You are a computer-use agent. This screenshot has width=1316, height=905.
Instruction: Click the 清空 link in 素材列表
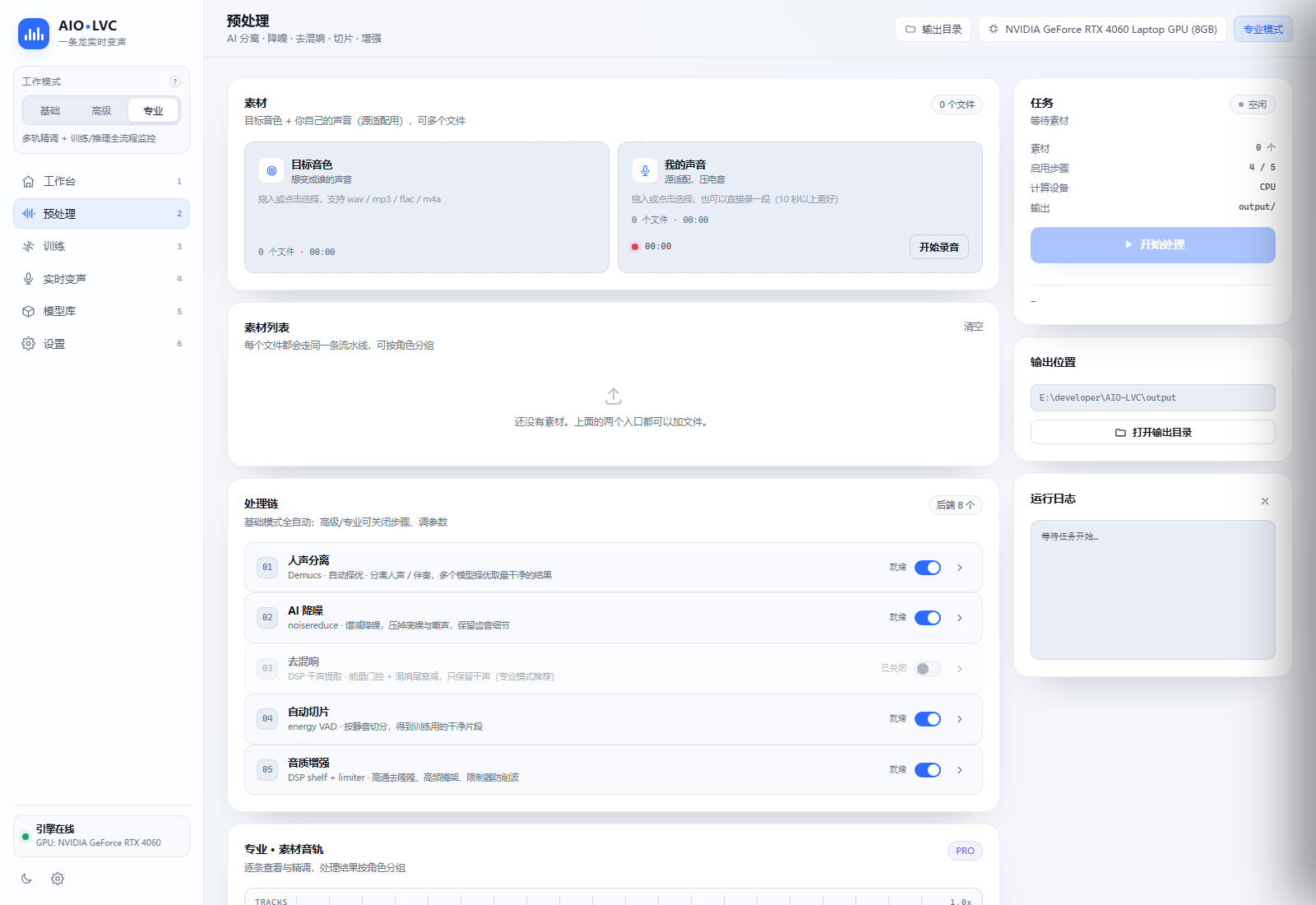tap(974, 327)
